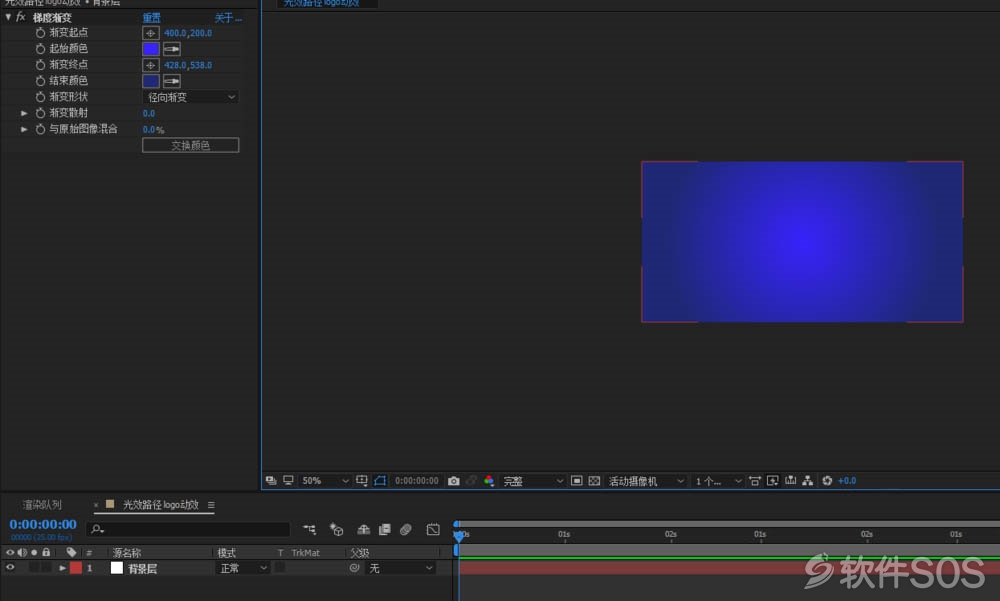The height and width of the screenshot is (601, 1000).
Task: Click the motion blur icon
Action: pyautogui.click(x=406, y=530)
